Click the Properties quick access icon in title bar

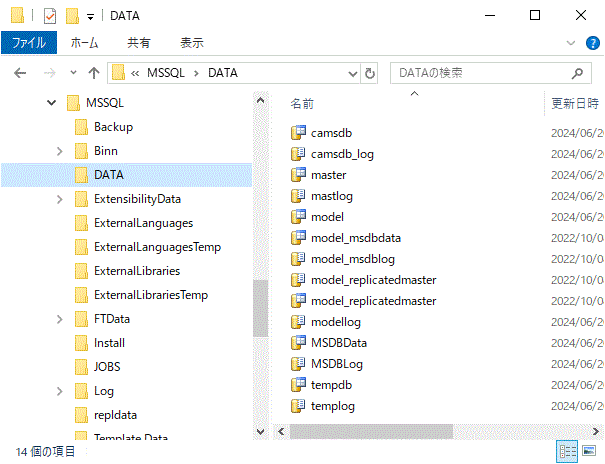(x=50, y=16)
